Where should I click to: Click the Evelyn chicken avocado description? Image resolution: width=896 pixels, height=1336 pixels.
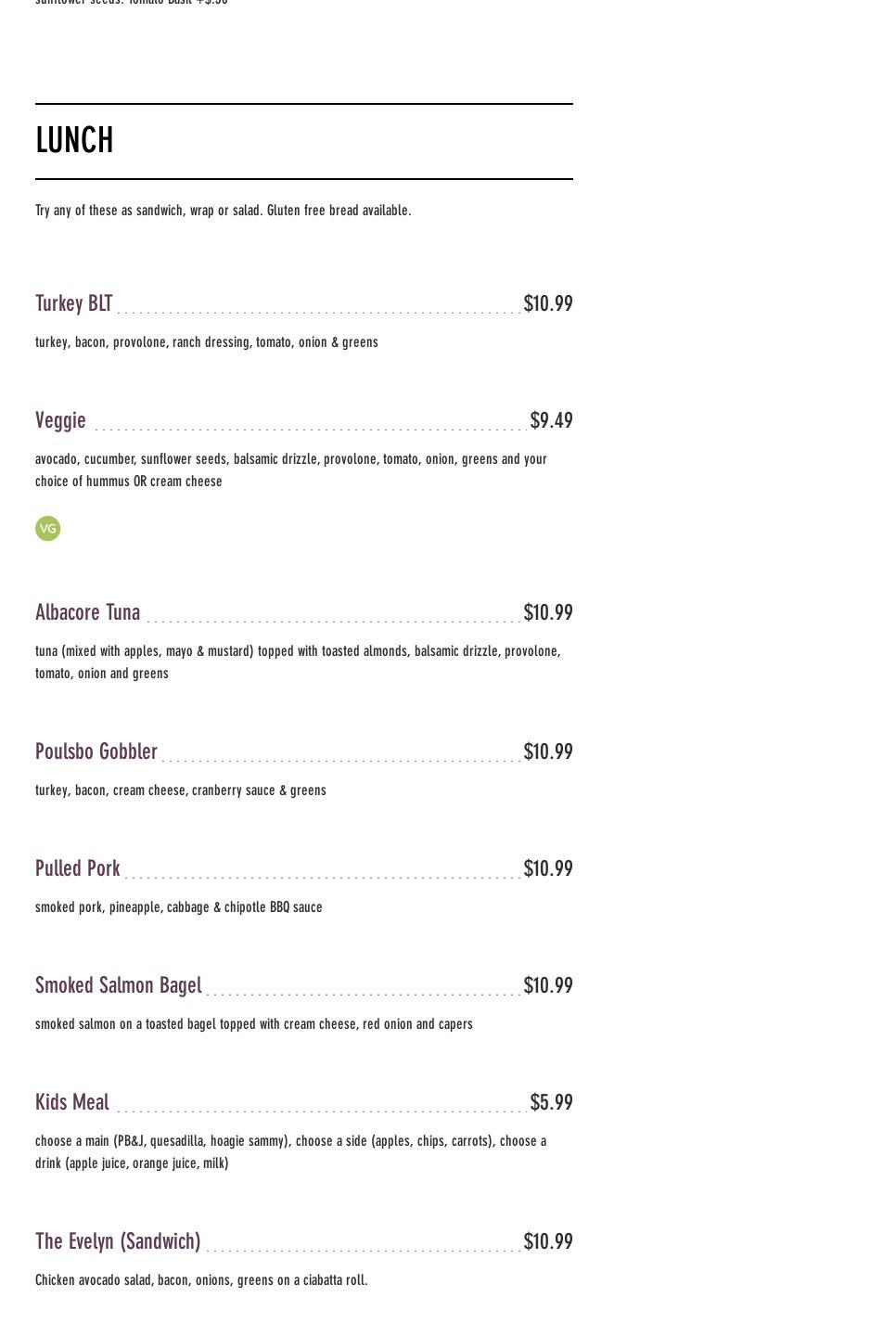(201, 1280)
